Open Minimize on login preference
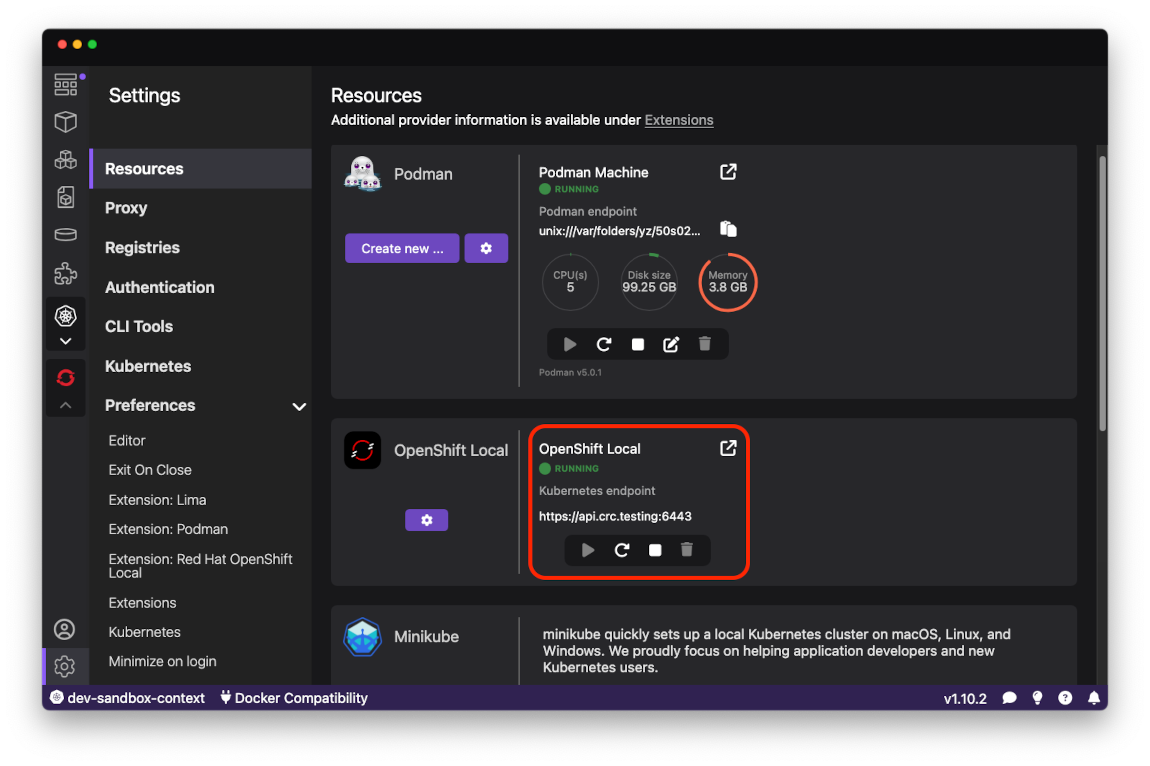1150x766 pixels. click(x=162, y=662)
